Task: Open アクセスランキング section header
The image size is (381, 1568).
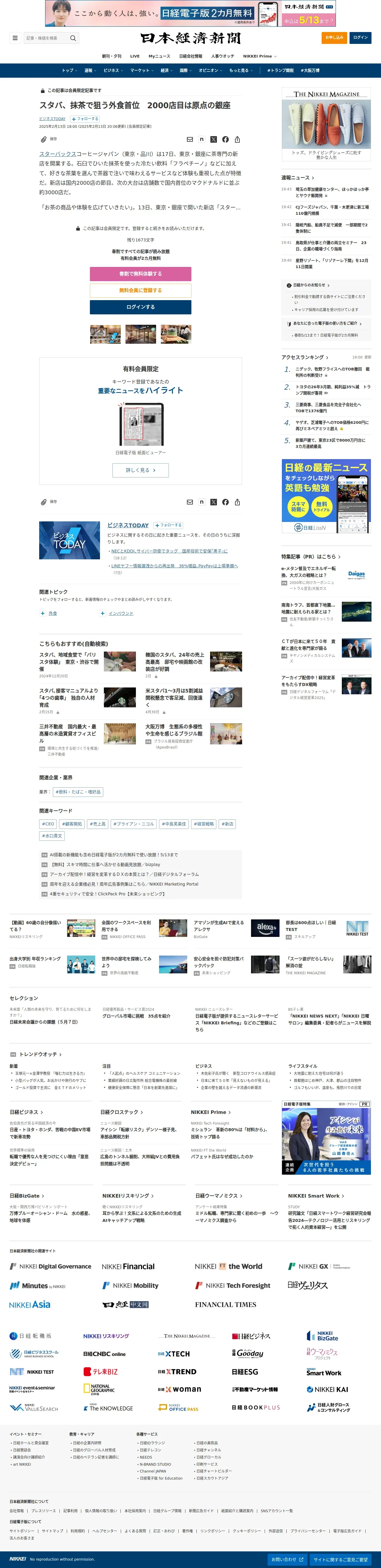Action: coord(304,357)
